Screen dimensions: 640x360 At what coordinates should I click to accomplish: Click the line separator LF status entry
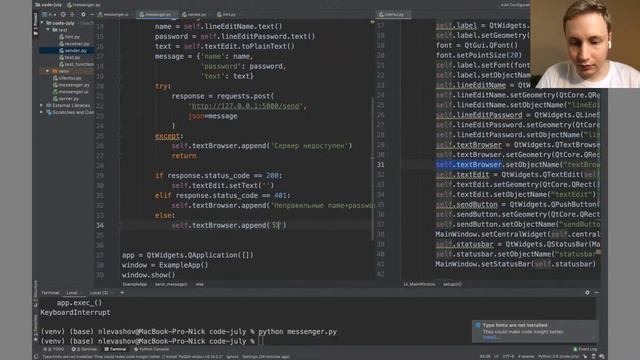coord(496,357)
